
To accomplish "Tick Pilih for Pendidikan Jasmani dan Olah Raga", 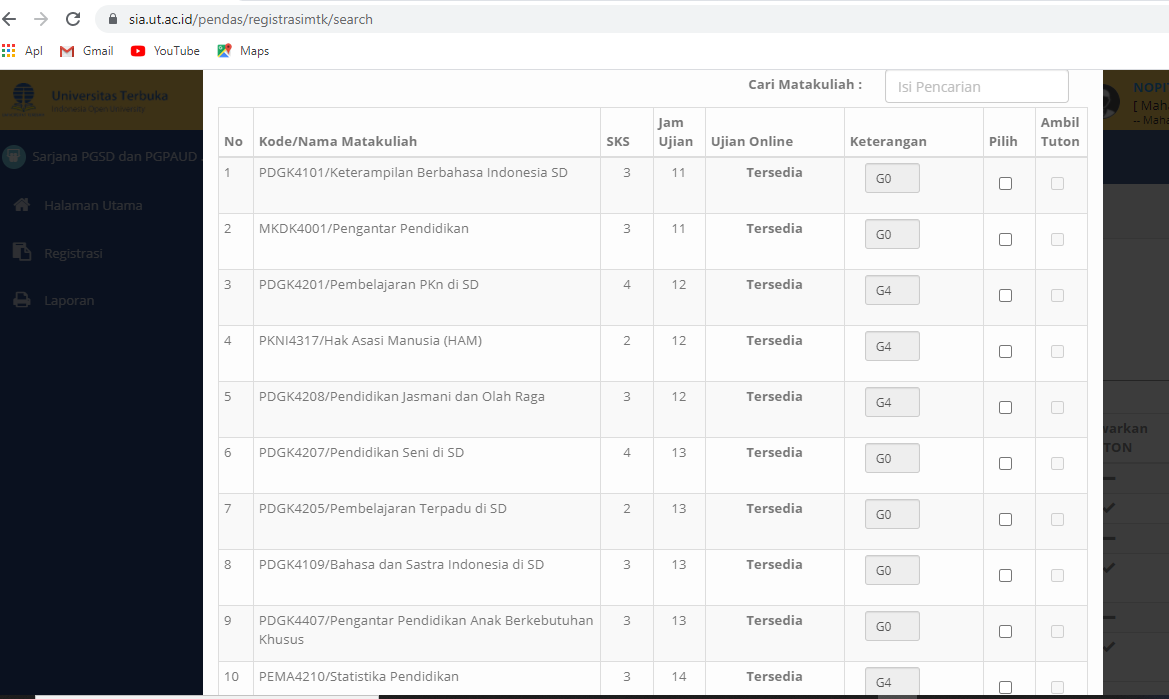I will point(1005,407).
